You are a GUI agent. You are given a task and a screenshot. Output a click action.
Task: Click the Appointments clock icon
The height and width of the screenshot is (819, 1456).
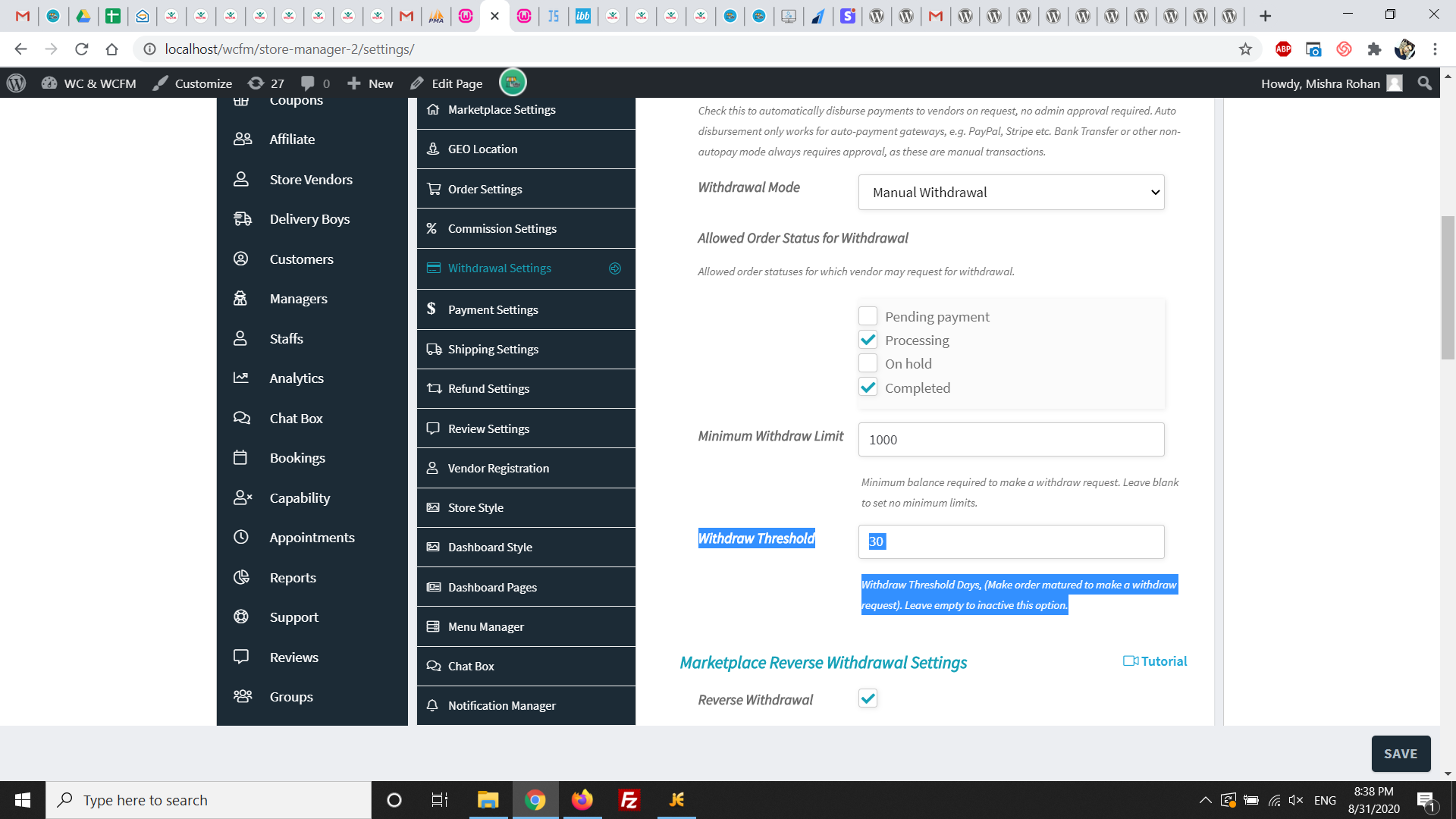tap(240, 537)
